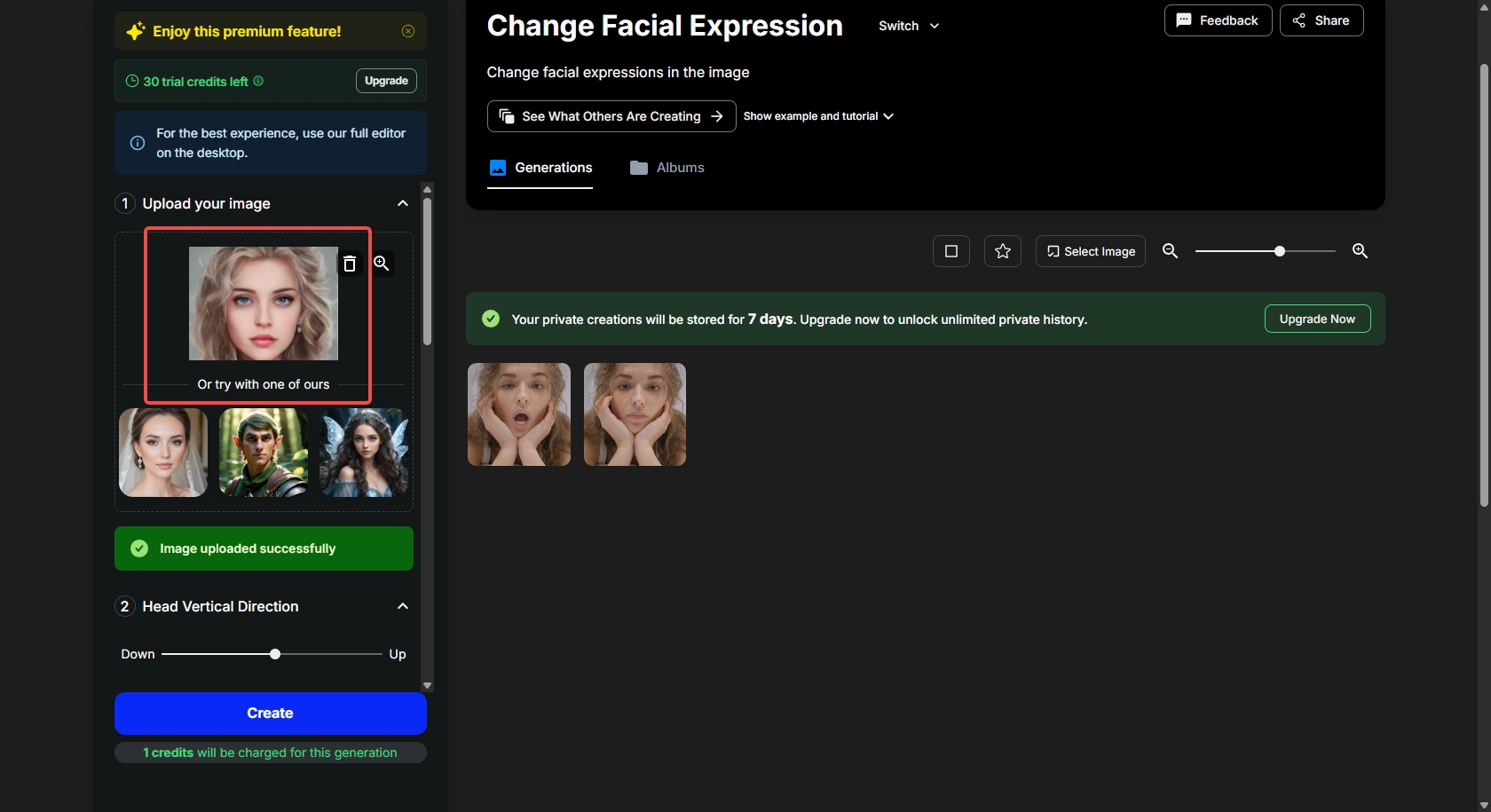The image size is (1491, 812).
Task: Click the zoom out magnifier icon
Action: [x=1171, y=251]
